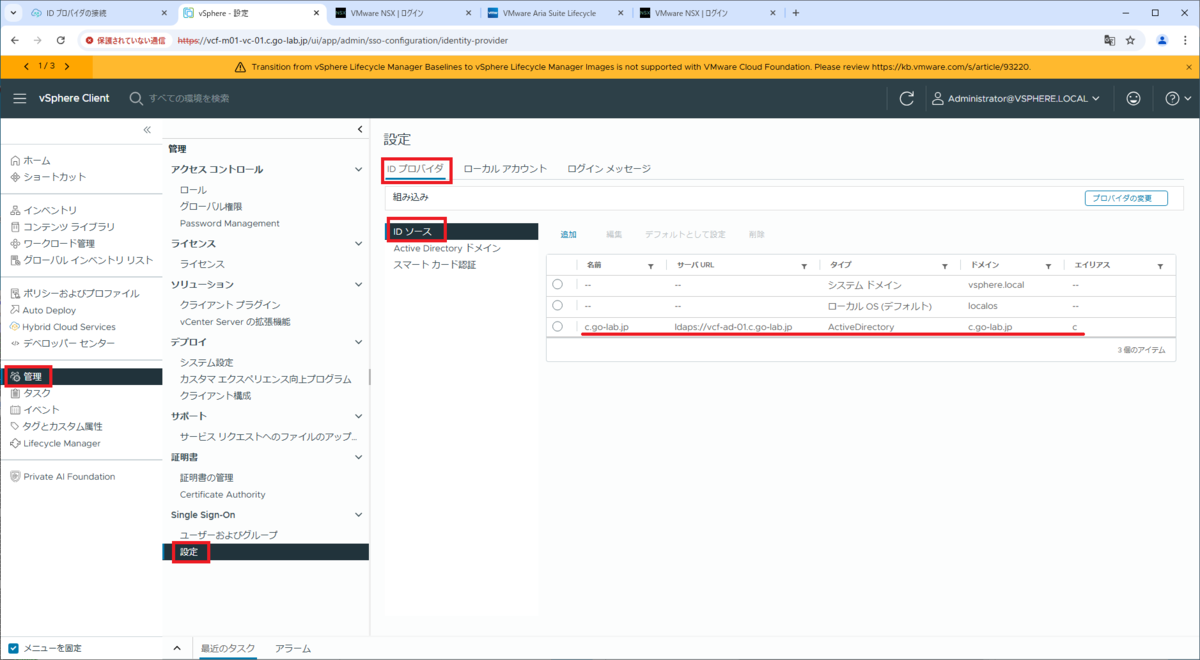Reload the browser page
Image resolution: width=1200 pixels, height=660 pixels.
61,40
